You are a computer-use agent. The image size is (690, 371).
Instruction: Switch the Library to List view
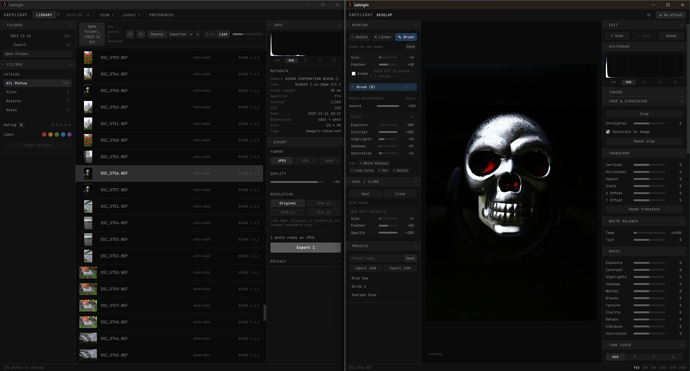pos(223,34)
